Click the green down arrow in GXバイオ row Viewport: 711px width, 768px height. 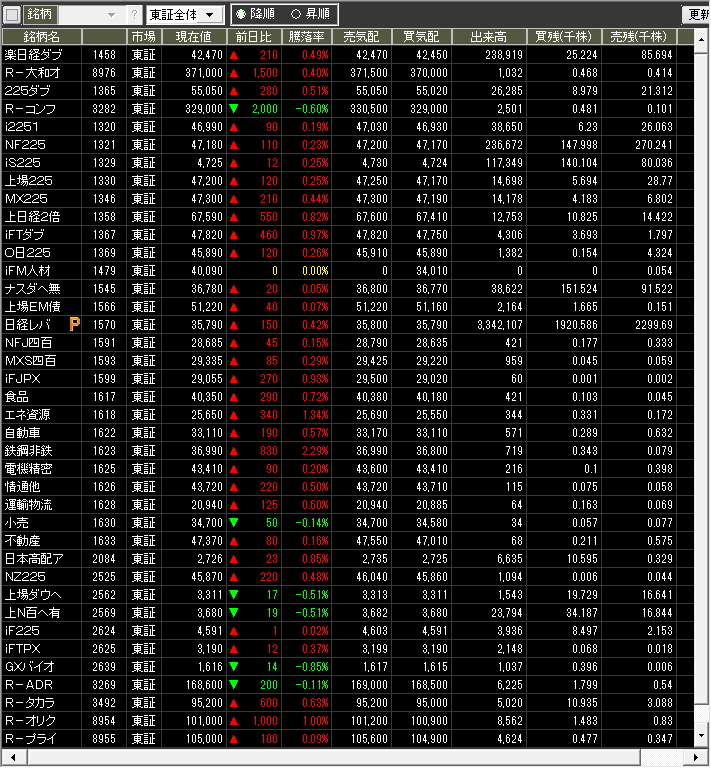(234, 666)
